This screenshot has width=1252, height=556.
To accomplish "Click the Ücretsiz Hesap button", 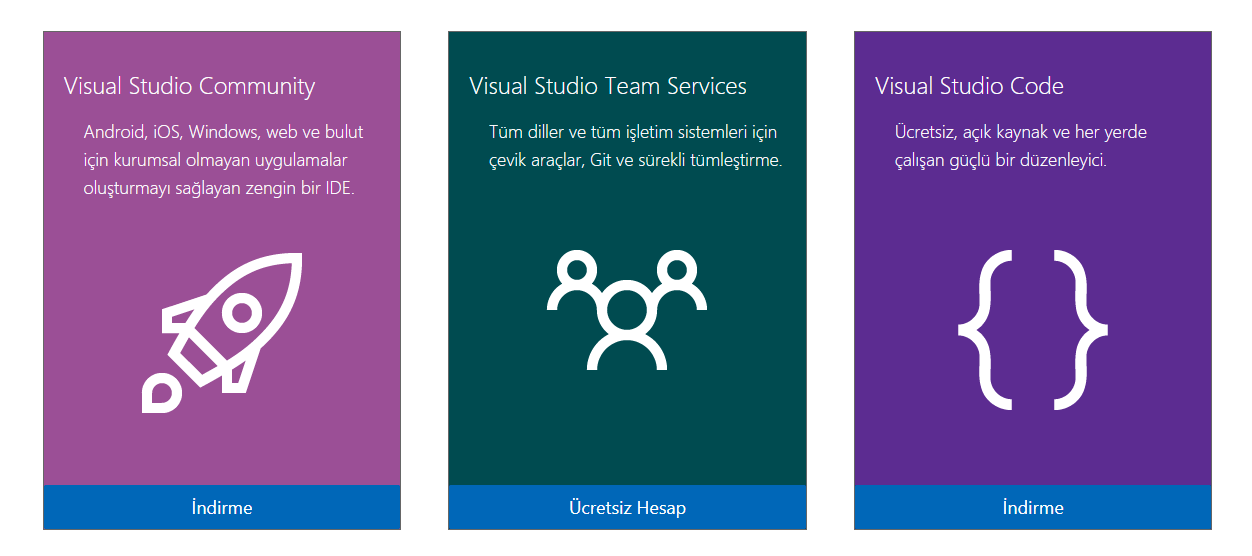I will pyautogui.click(x=627, y=507).
